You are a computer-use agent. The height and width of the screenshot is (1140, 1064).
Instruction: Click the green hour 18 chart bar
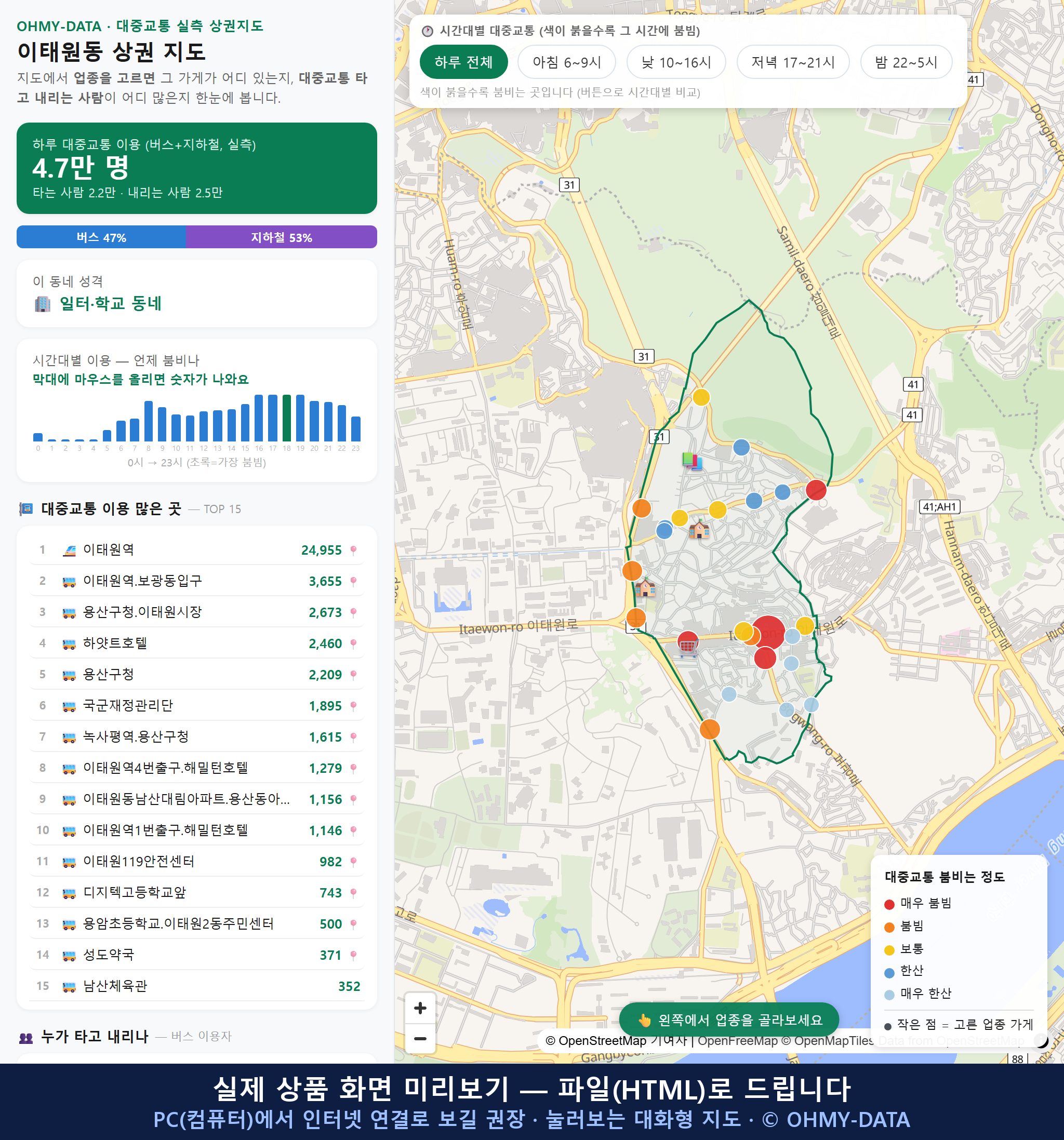[286, 418]
